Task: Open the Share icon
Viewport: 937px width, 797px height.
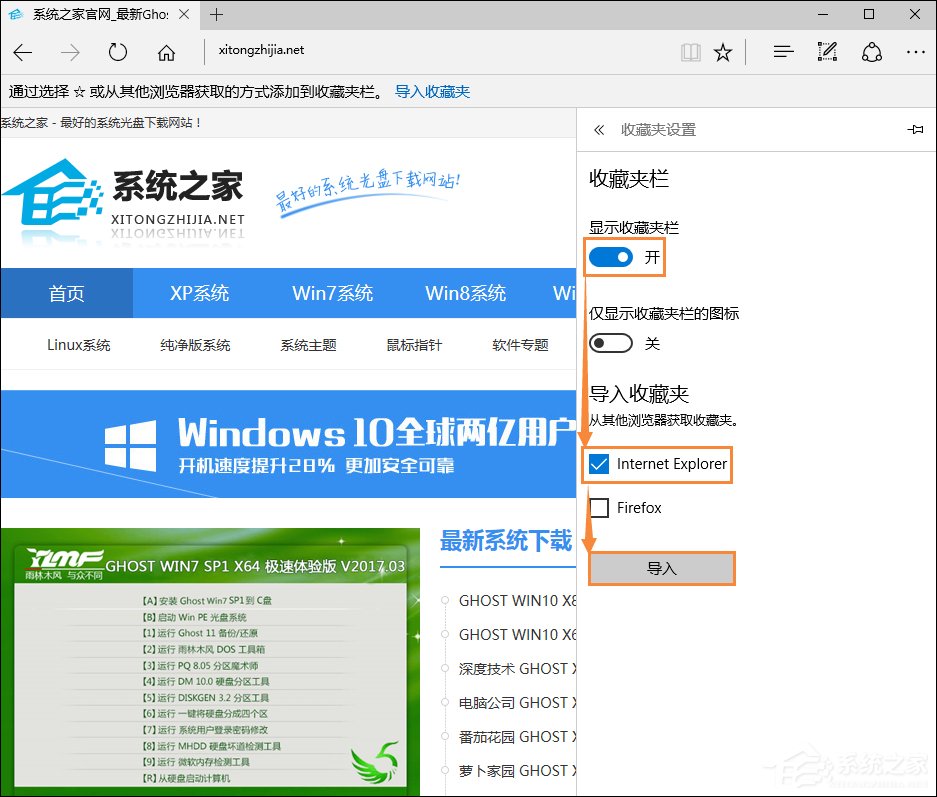Action: [x=872, y=51]
